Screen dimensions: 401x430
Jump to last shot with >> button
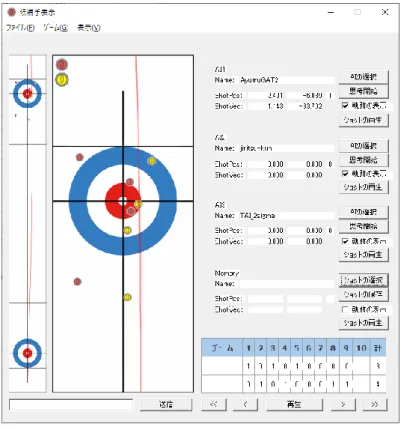(375, 405)
